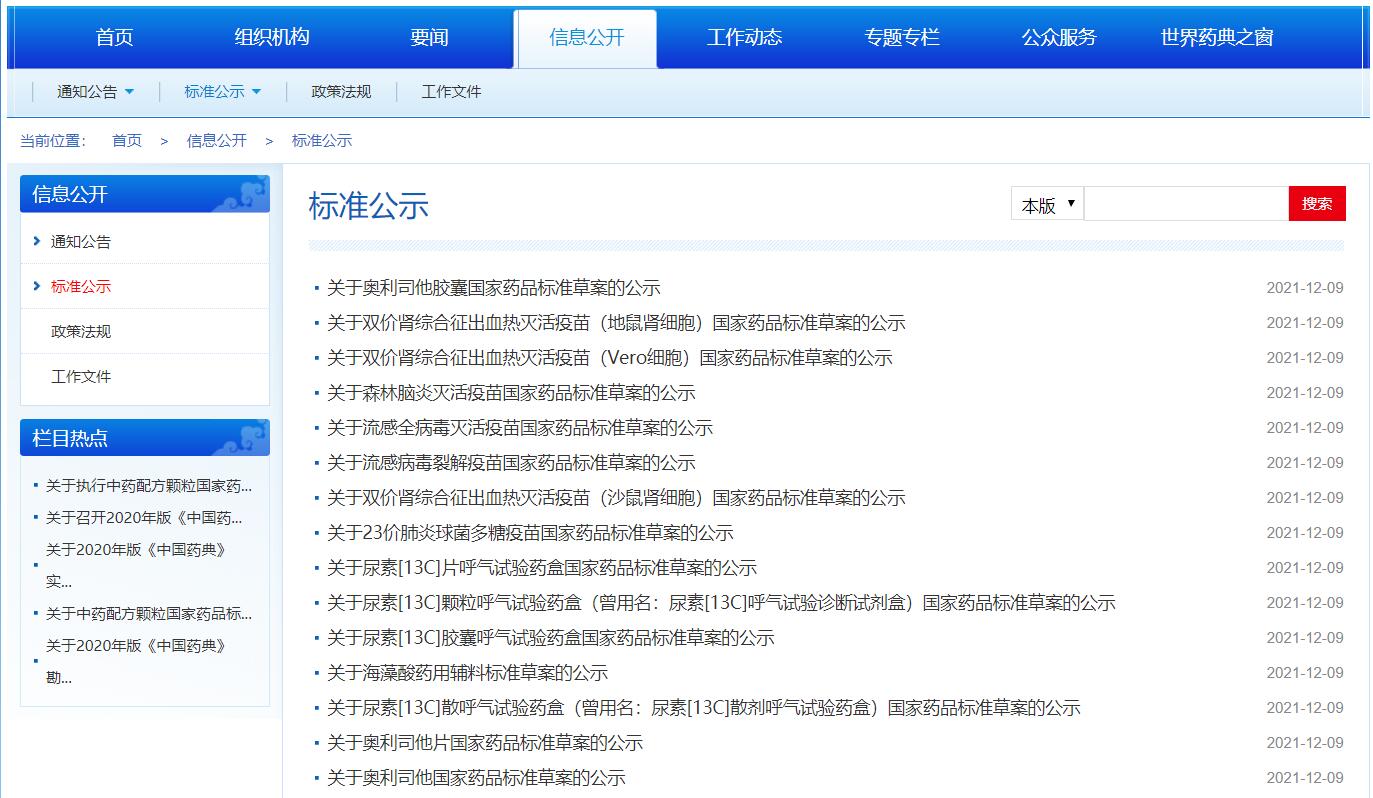Select 工作文件 in the sub-navigation bar

451,92
